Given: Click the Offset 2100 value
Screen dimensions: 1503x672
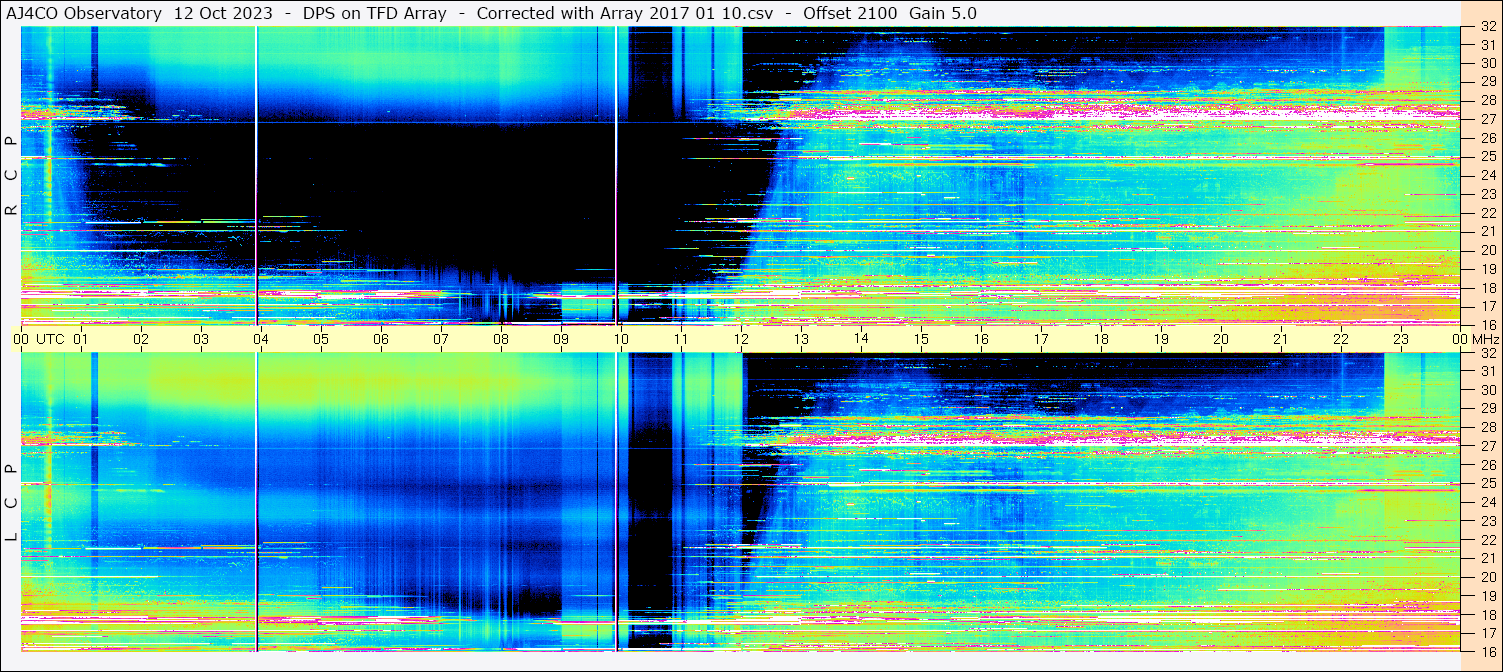Looking at the screenshot, I should tap(850, 13).
